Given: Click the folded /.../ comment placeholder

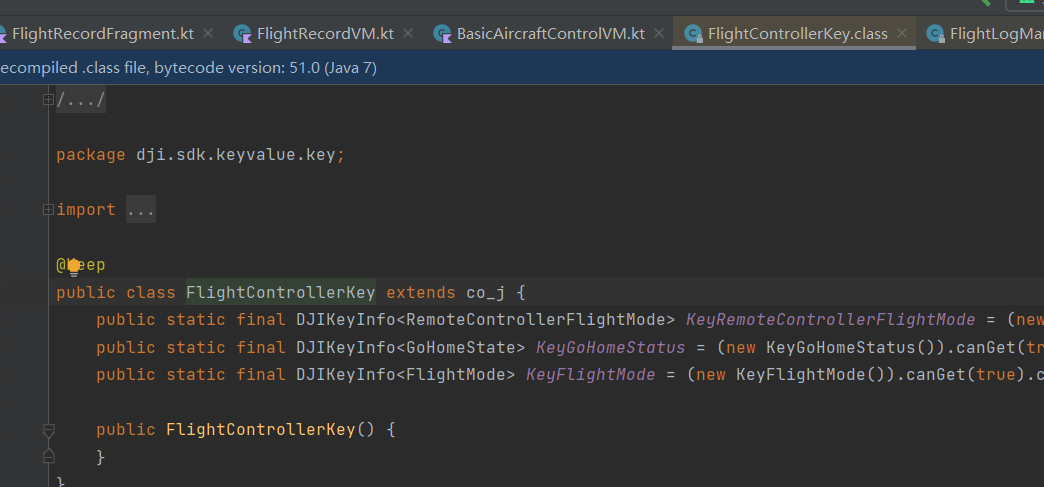Looking at the screenshot, I should (81, 100).
